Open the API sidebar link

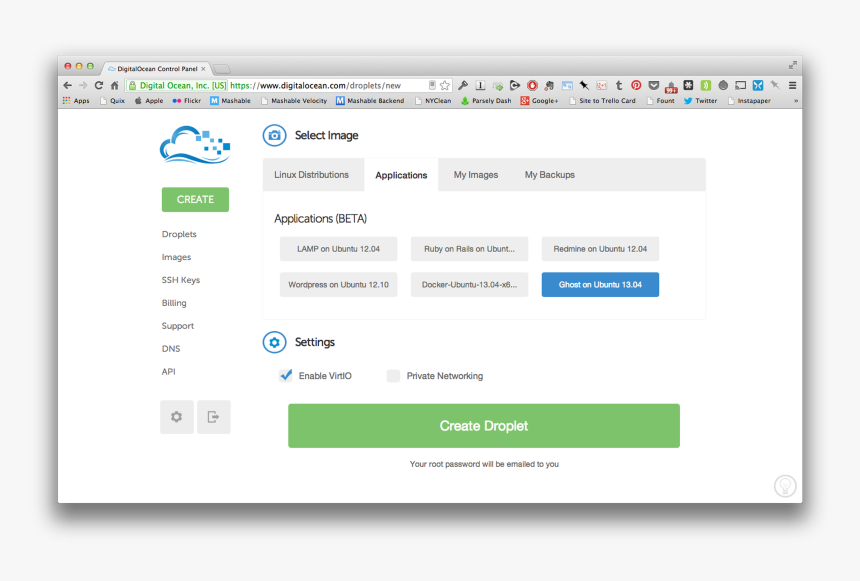[x=168, y=372]
